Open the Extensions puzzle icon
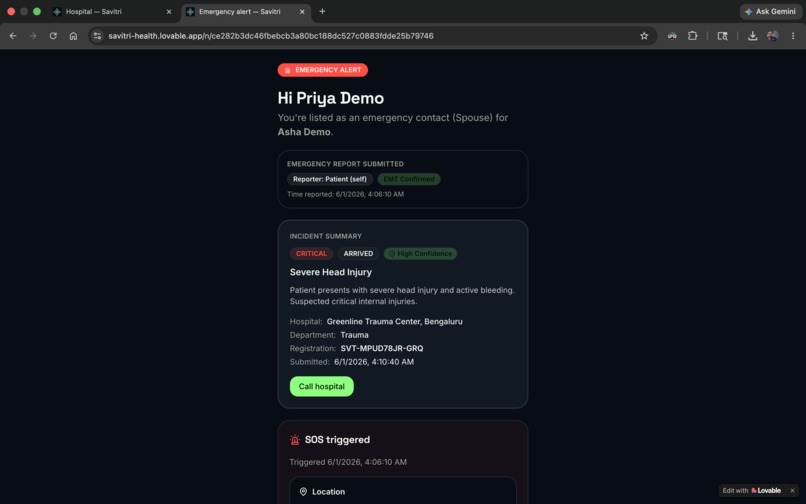 point(692,36)
